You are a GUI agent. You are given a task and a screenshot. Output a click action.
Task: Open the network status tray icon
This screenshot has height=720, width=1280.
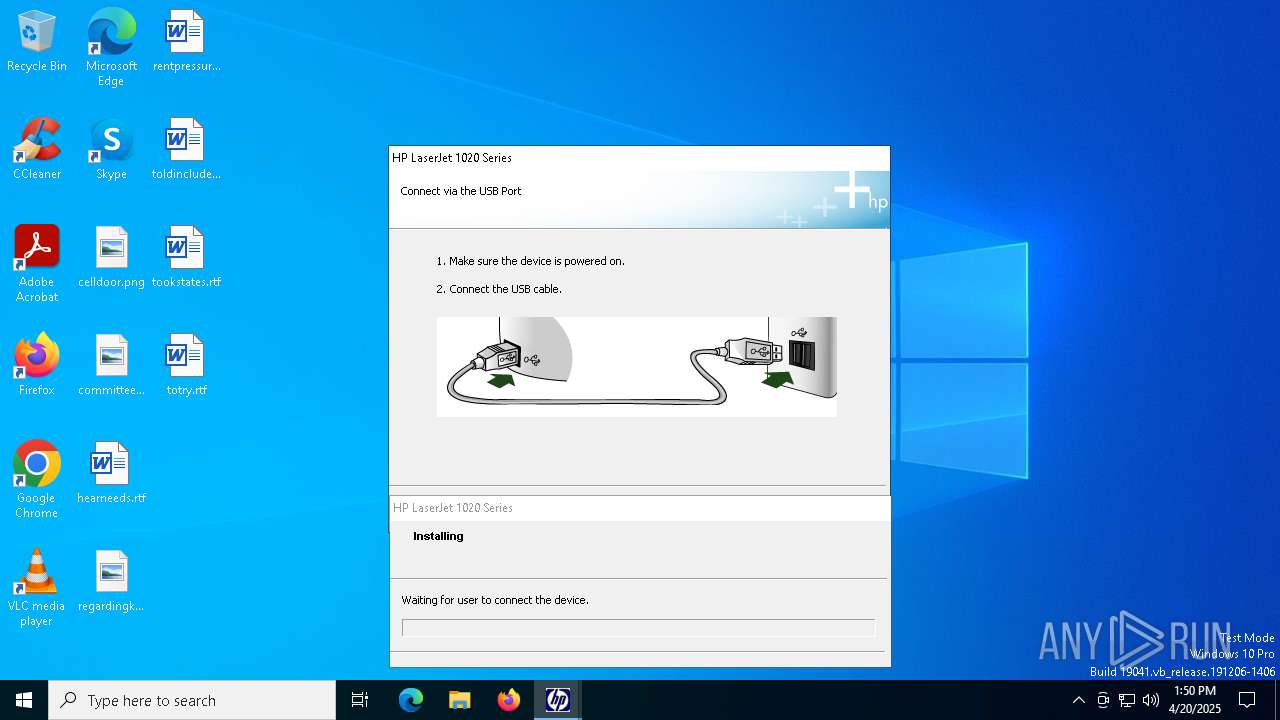coord(1127,700)
